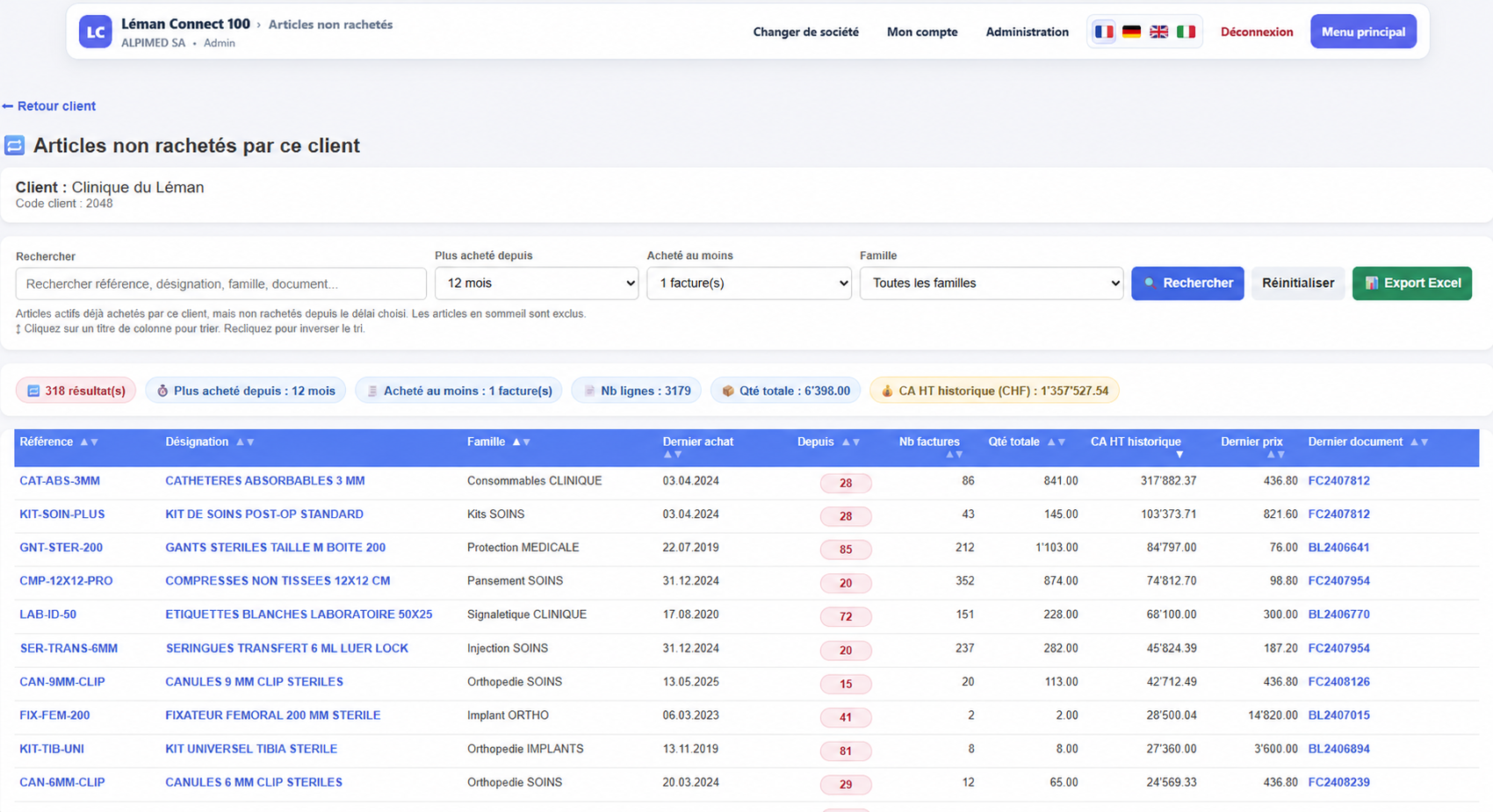Click the Réinitialiser button
The height and width of the screenshot is (812, 1493).
pyautogui.click(x=1298, y=284)
